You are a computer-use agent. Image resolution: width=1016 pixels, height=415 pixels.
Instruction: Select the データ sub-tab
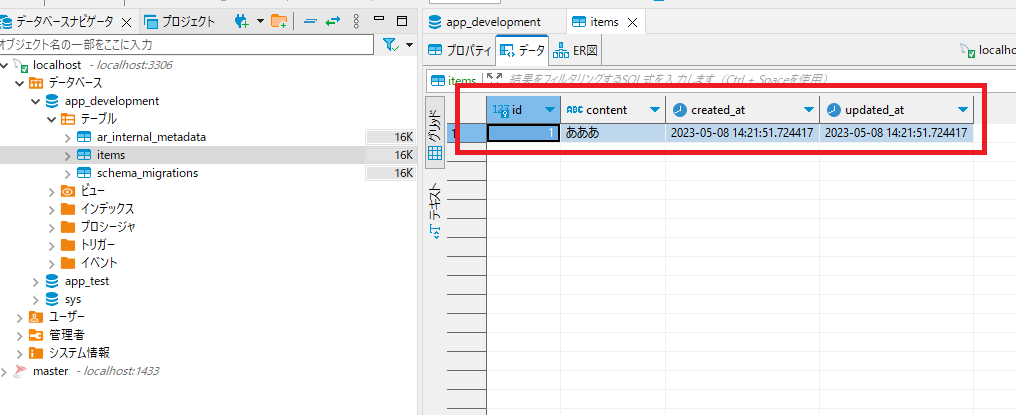coord(522,50)
